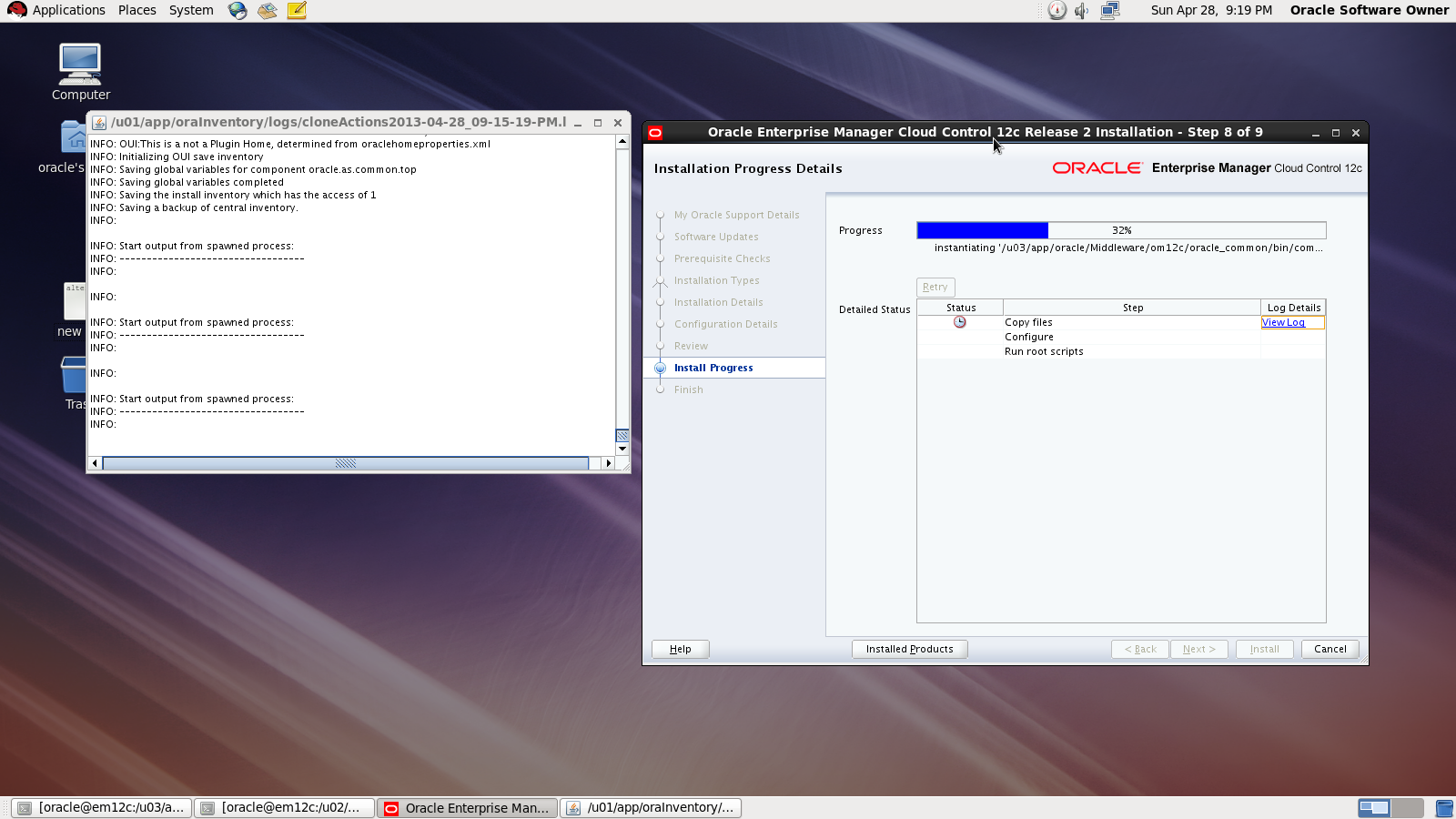Click the Trash icon in bottom panel
The width and height of the screenshot is (1456, 819).
(1443, 808)
